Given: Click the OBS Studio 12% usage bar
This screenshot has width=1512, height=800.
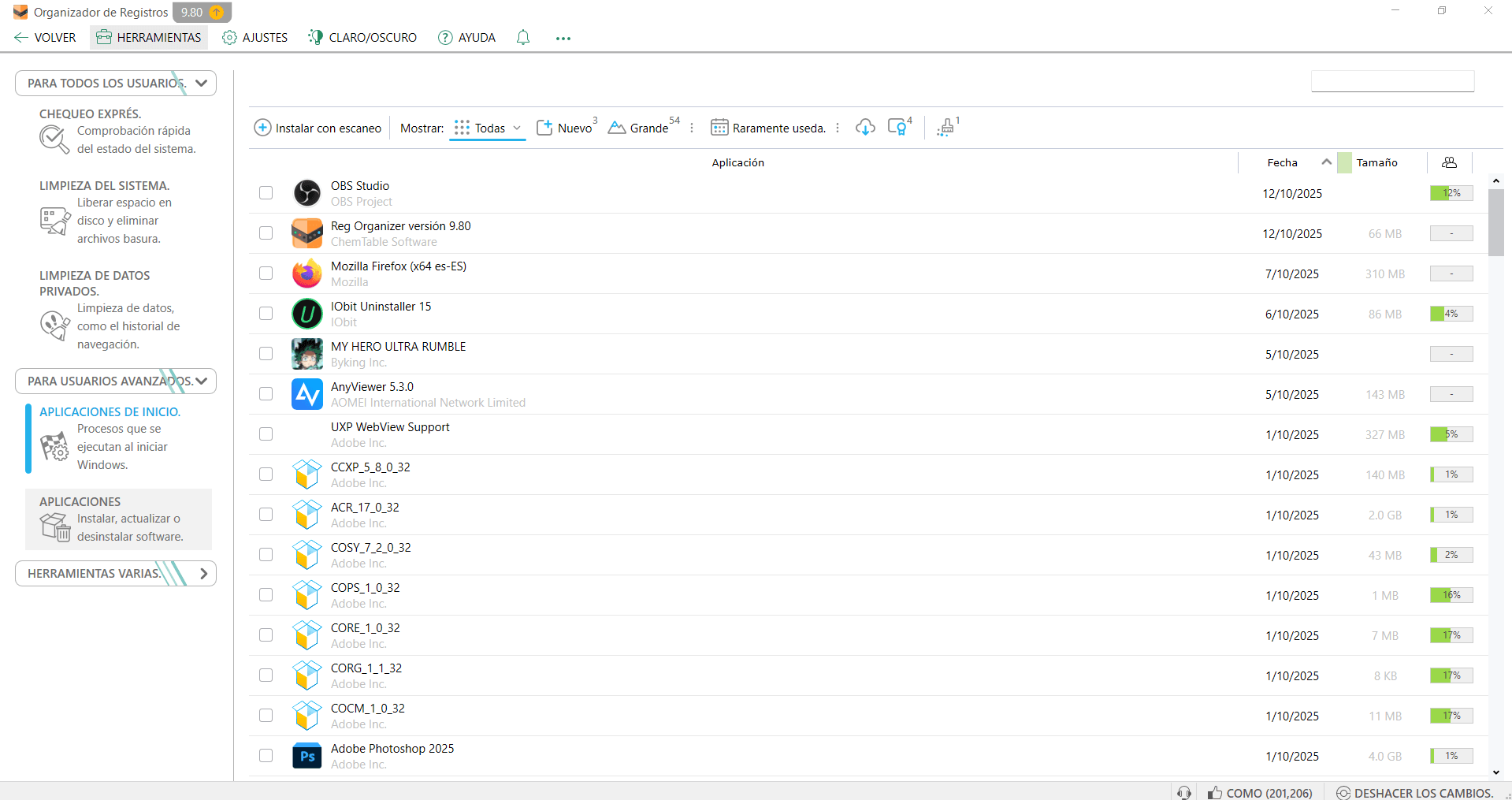Looking at the screenshot, I should tap(1451, 193).
